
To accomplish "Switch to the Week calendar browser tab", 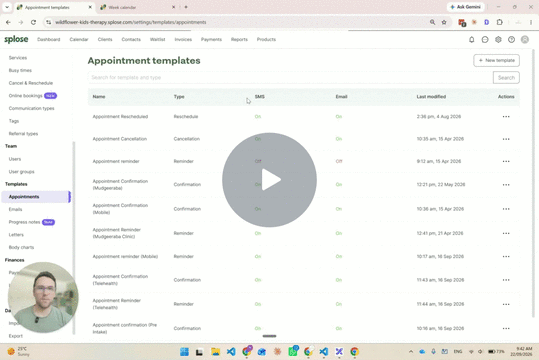I will click(138, 7).
